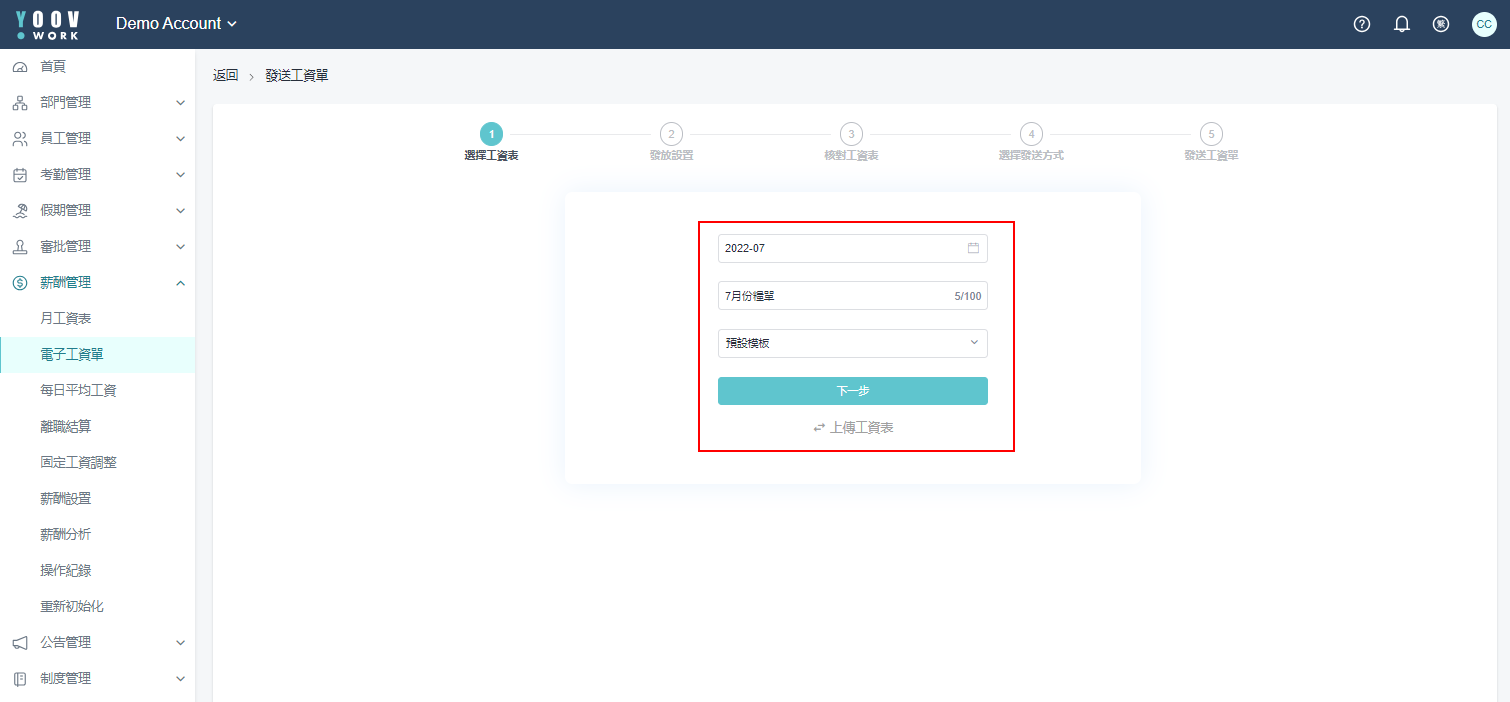Open the 預設模板 template dropdown
This screenshot has width=1510, height=702.
click(x=852, y=343)
